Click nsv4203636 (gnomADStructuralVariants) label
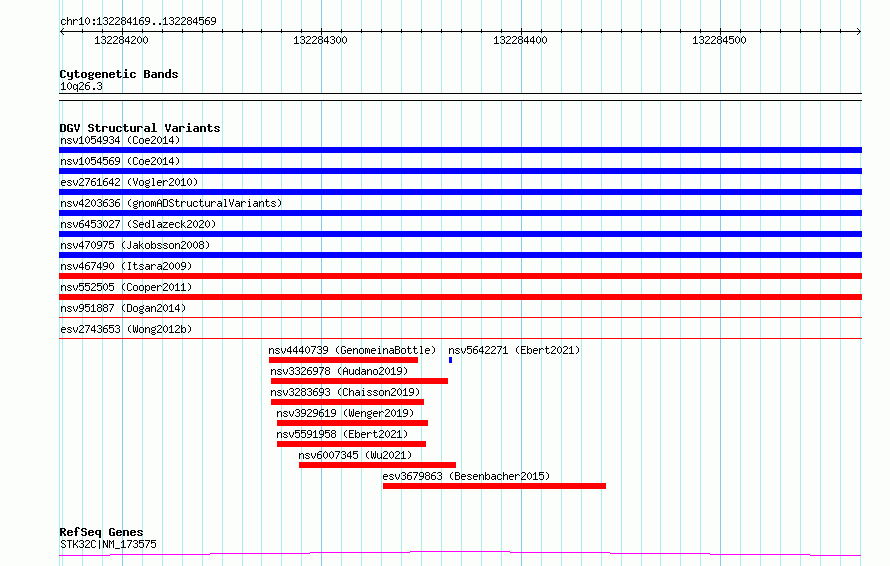Screen dimensions: 890x566 [x=171, y=203]
